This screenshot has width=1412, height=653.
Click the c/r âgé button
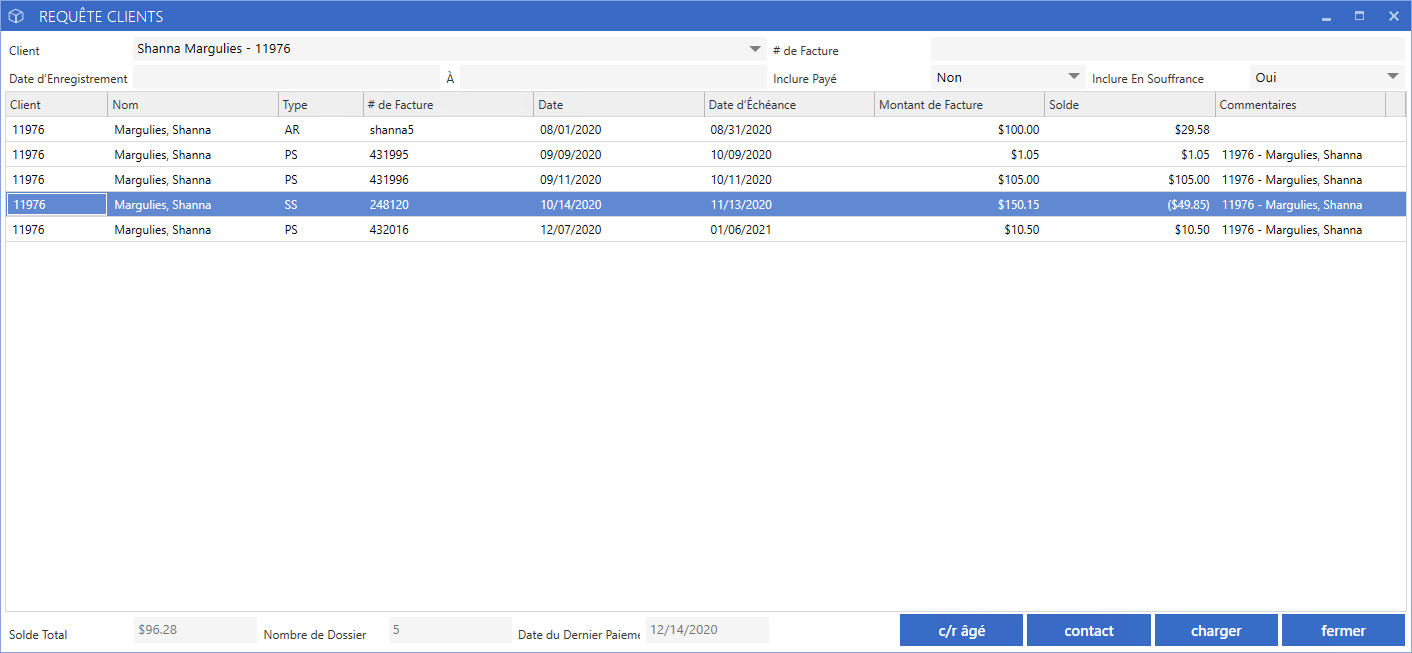coord(961,630)
